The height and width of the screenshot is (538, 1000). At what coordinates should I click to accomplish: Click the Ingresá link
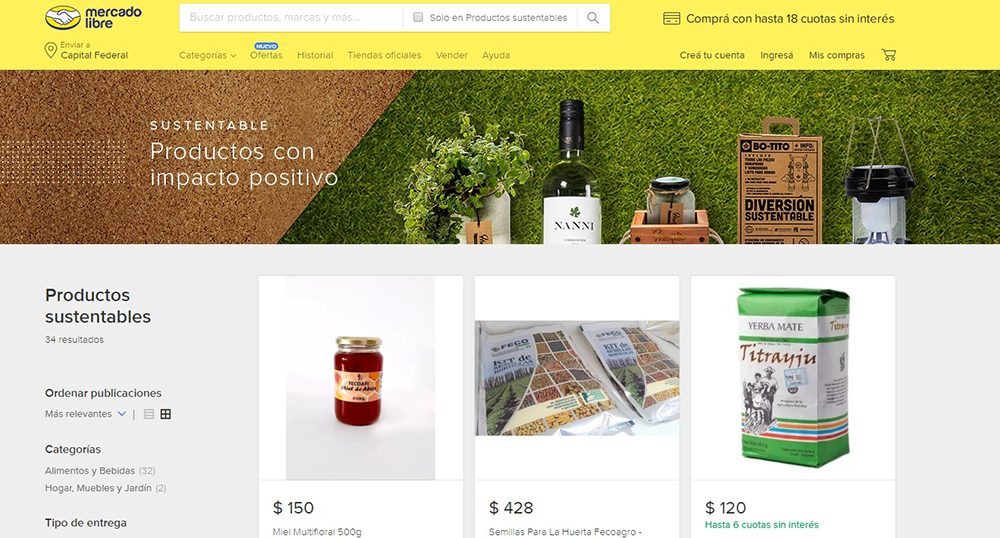(777, 55)
